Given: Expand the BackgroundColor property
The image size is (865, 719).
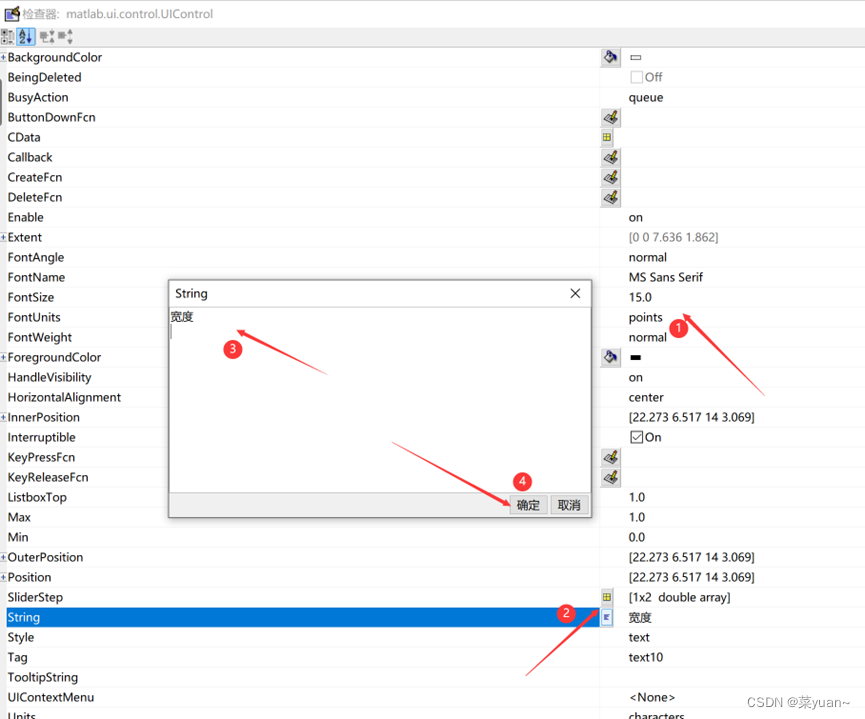Looking at the screenshot, I should click(3, 57).
